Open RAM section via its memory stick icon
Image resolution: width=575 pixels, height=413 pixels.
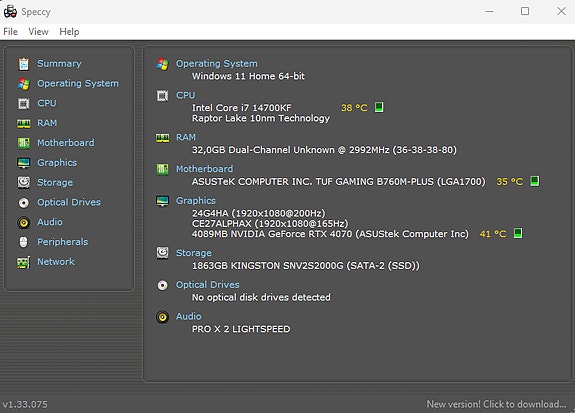(24, 124)
